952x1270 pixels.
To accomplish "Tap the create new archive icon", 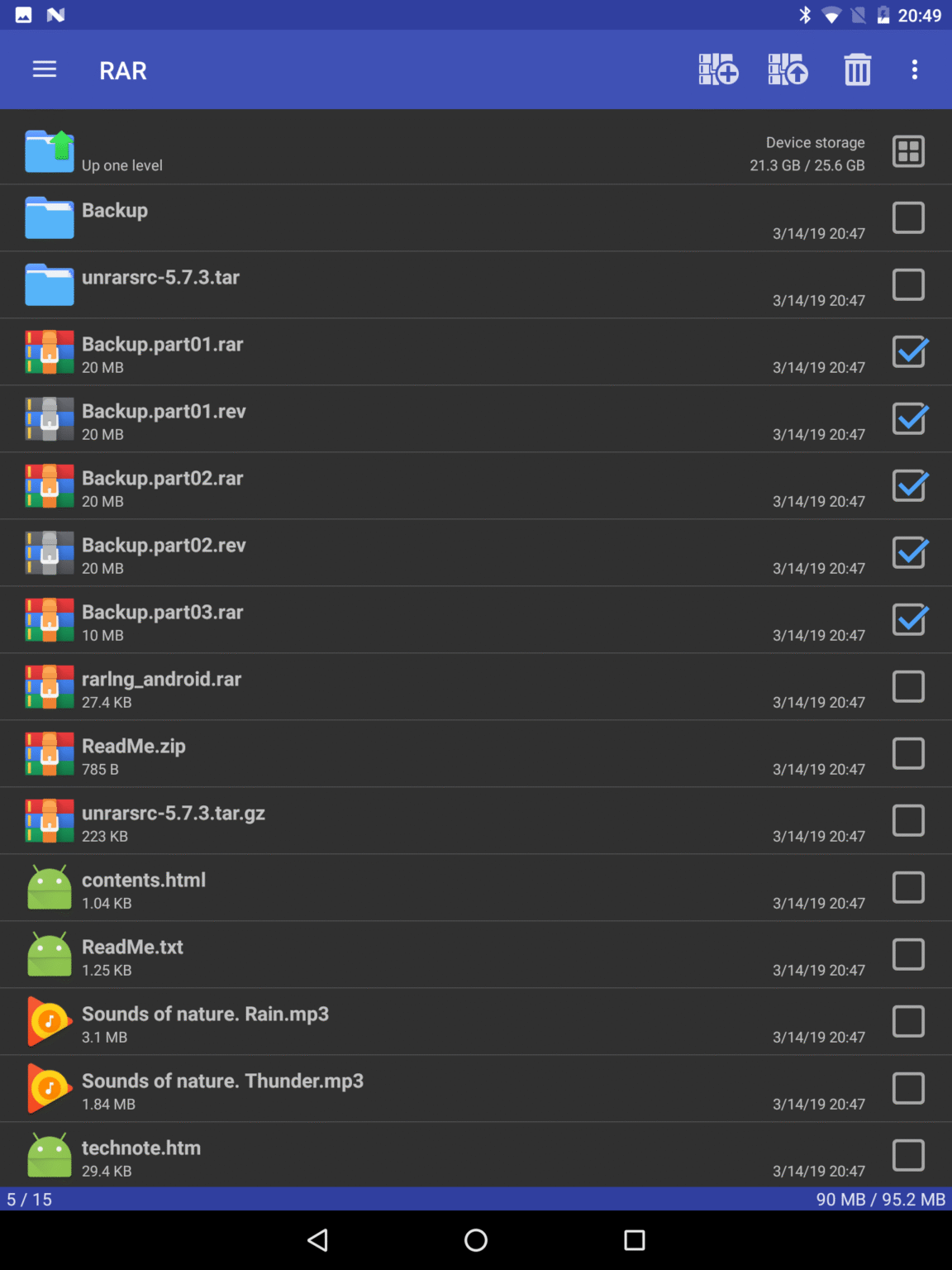I will (717, 69).
